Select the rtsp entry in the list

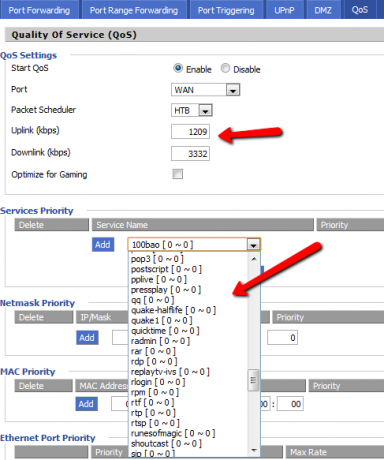tap(155, 423)
